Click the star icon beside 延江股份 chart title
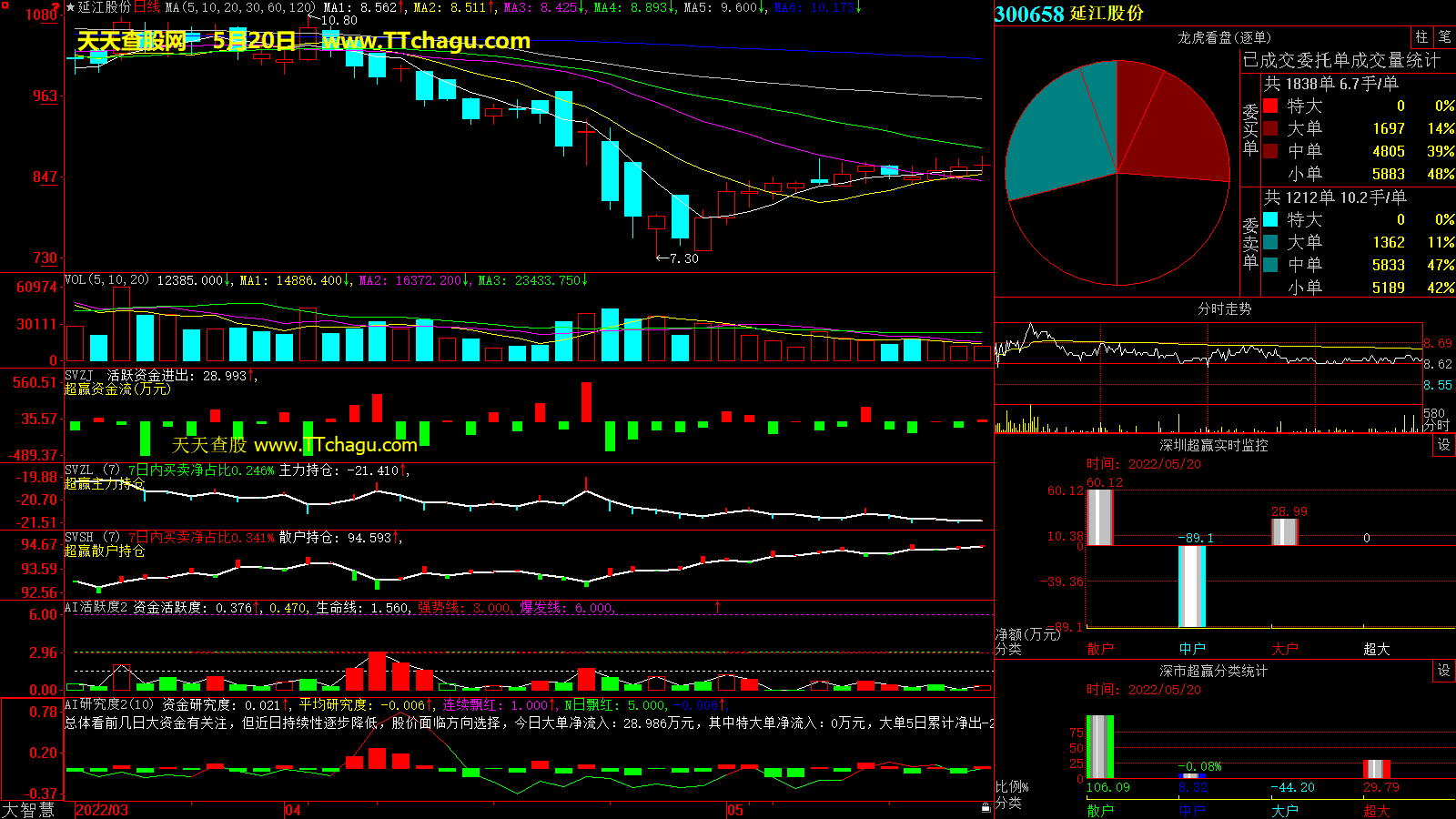 70,7
